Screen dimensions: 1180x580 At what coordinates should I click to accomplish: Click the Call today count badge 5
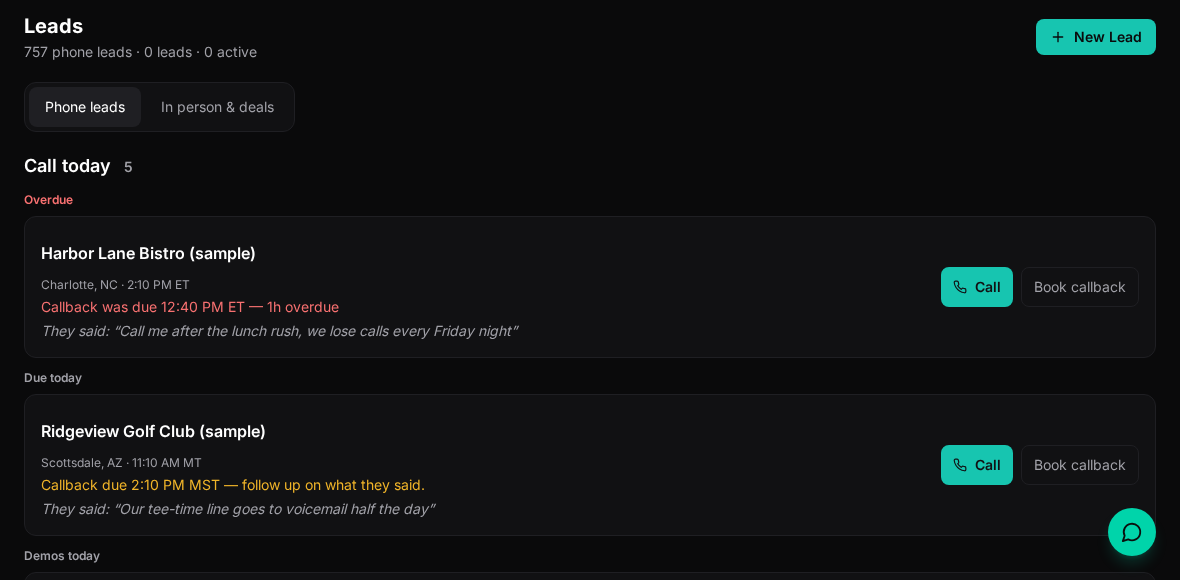pos(128,167)
